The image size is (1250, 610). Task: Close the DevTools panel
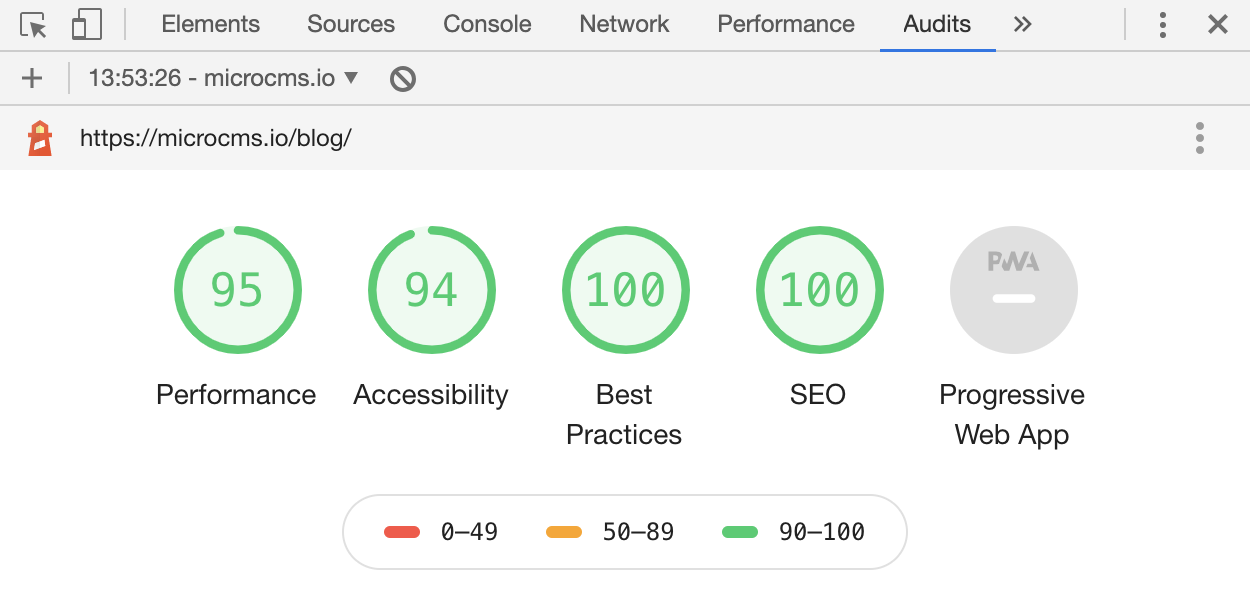[1217, 25]
